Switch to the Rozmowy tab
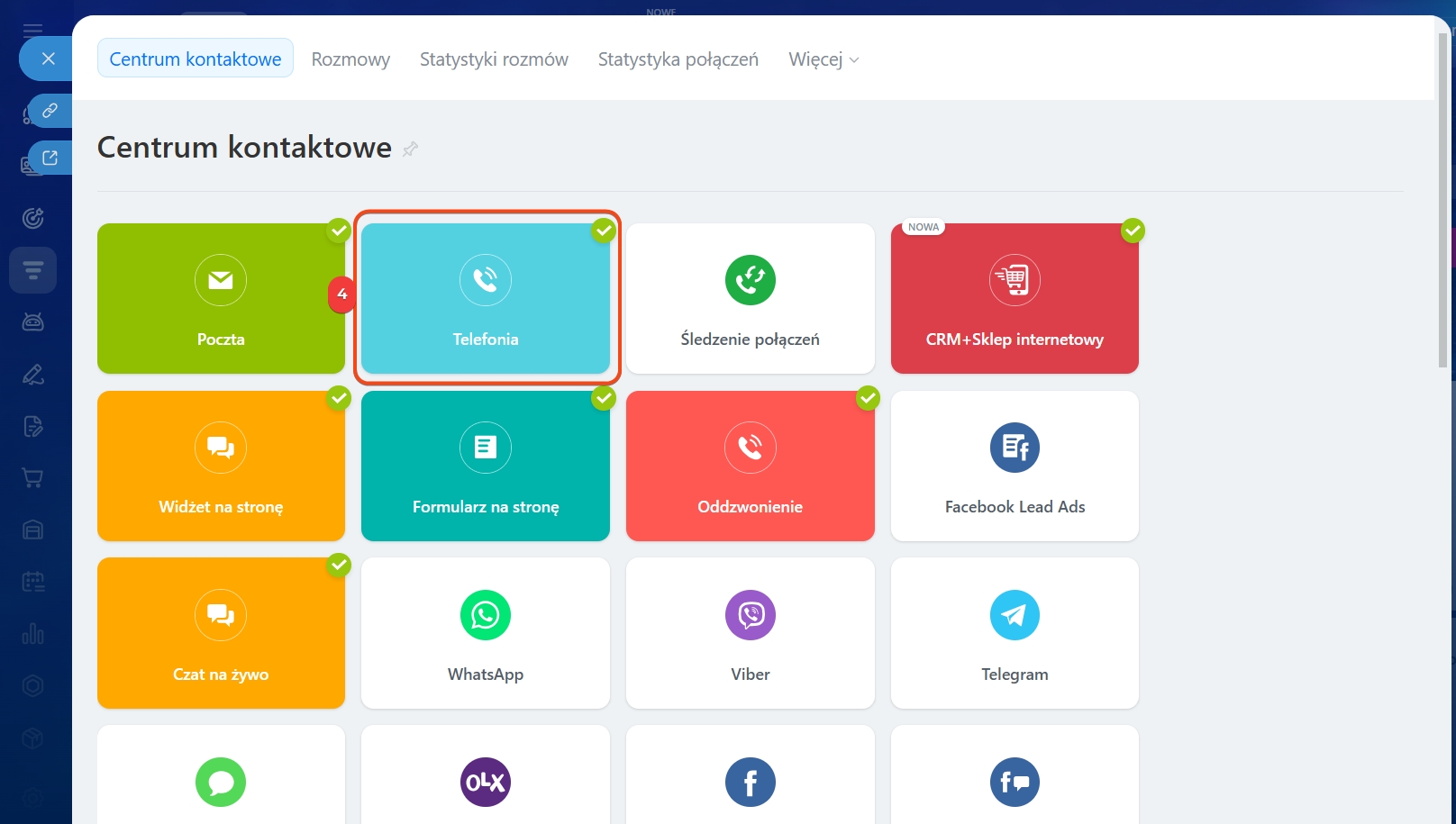The image size is (1456, 824). (x=350, y=59)
